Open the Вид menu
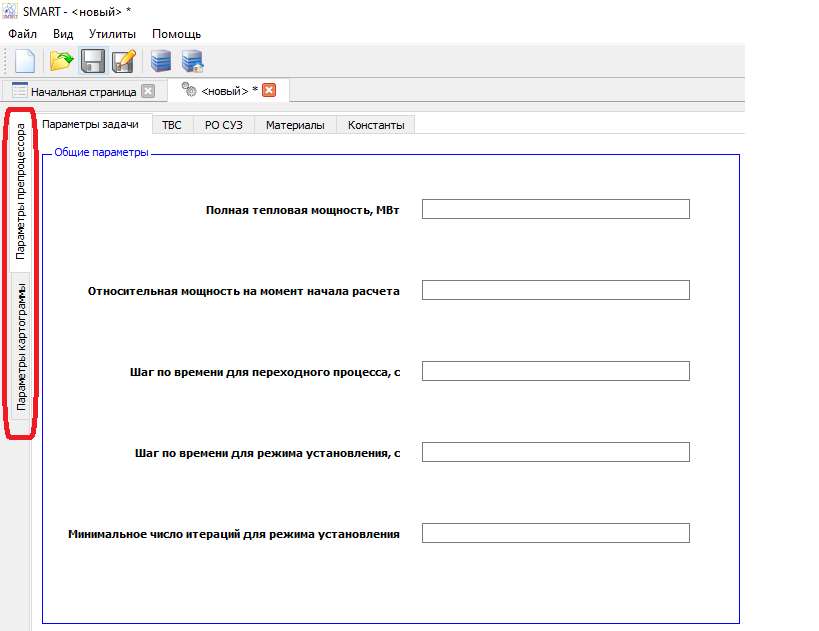Screen dimensions: 819x631 point(63,34)
